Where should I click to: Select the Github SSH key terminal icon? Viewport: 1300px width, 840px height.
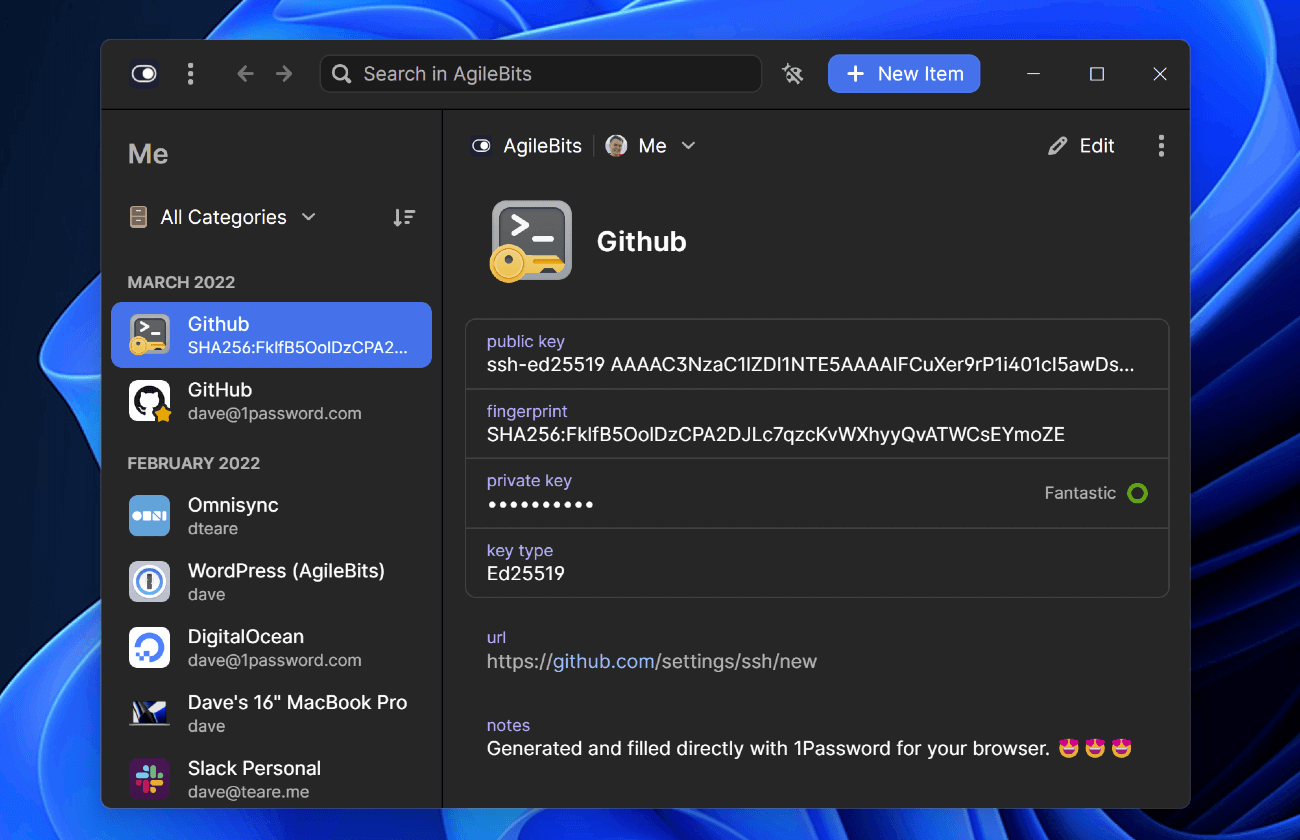click(149, 335)
